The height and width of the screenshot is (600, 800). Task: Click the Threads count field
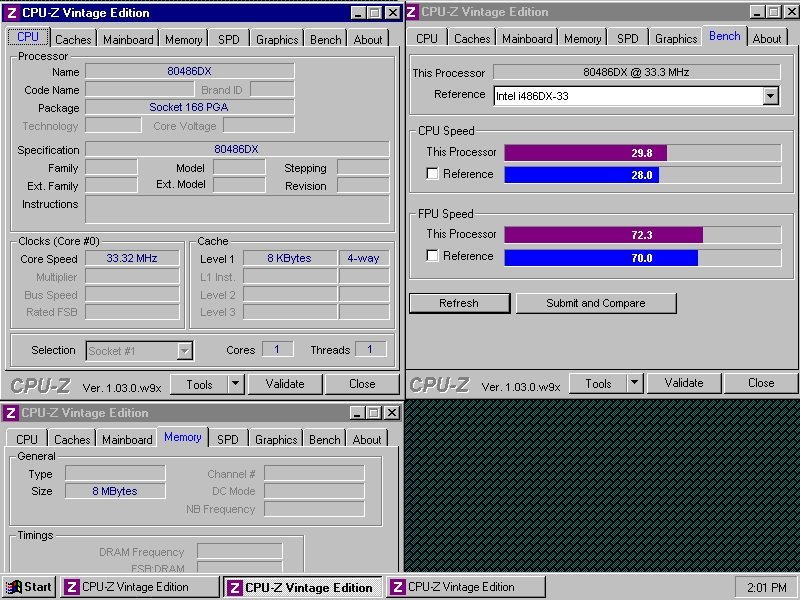click(x=370, y=349)
